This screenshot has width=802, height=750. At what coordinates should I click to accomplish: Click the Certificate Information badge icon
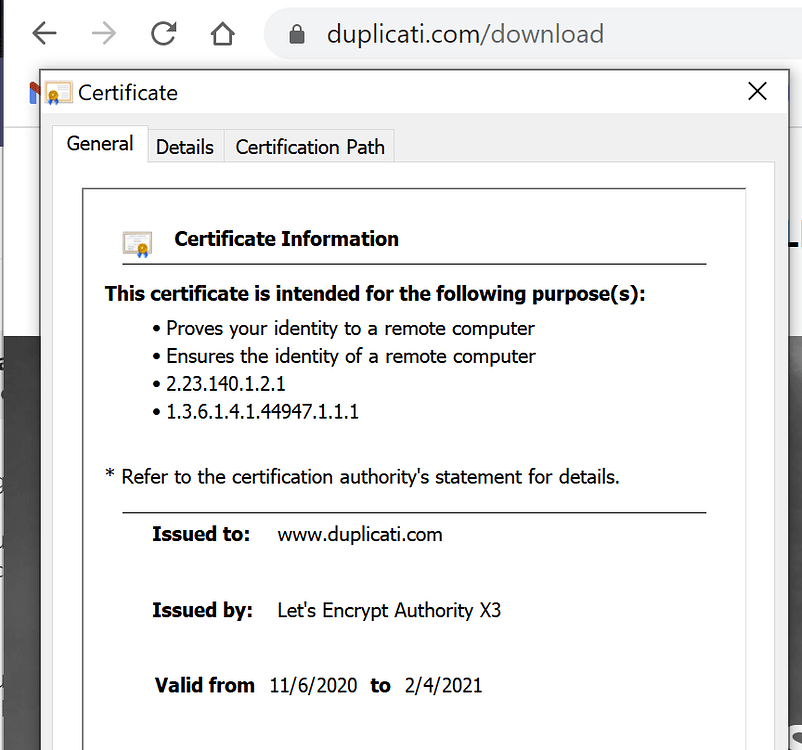click(137, 244)
